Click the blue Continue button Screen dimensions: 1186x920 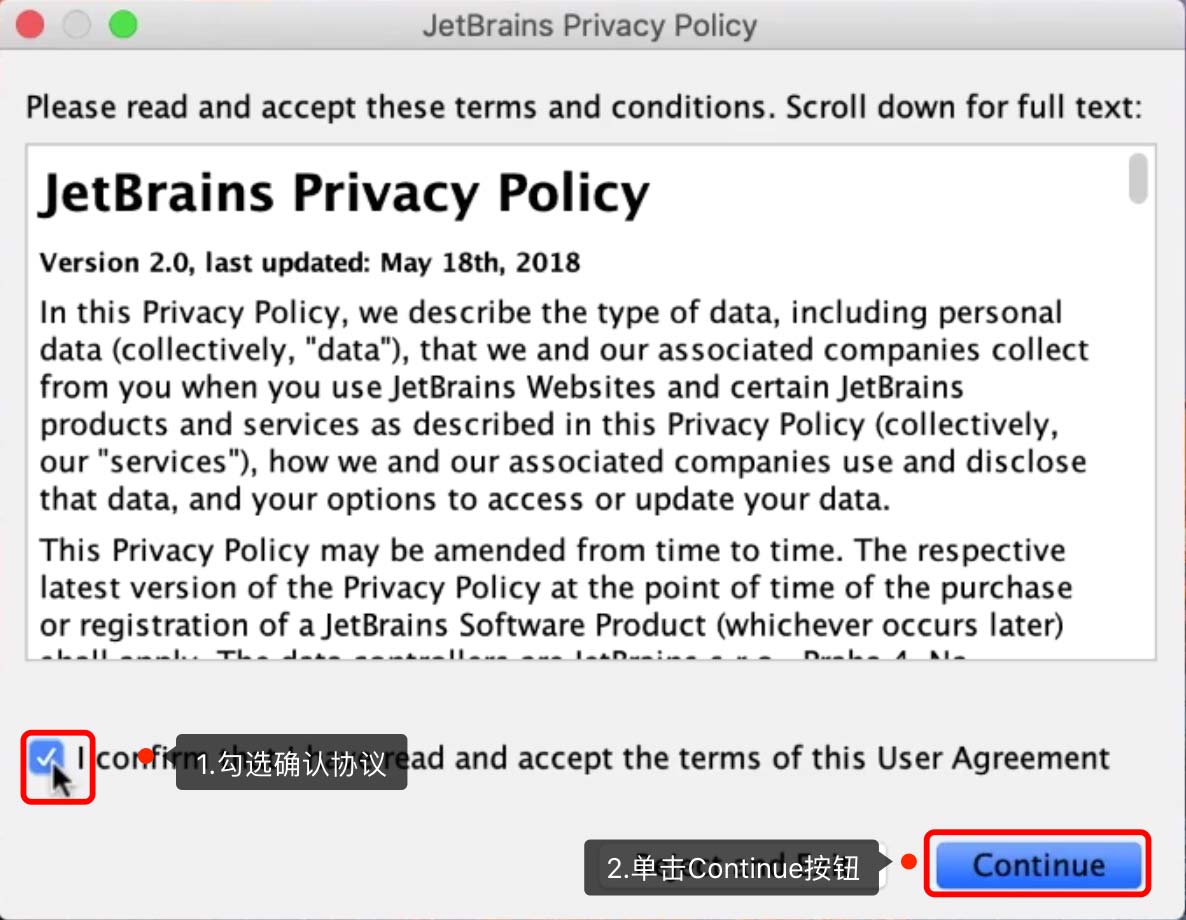(1038, 865)
